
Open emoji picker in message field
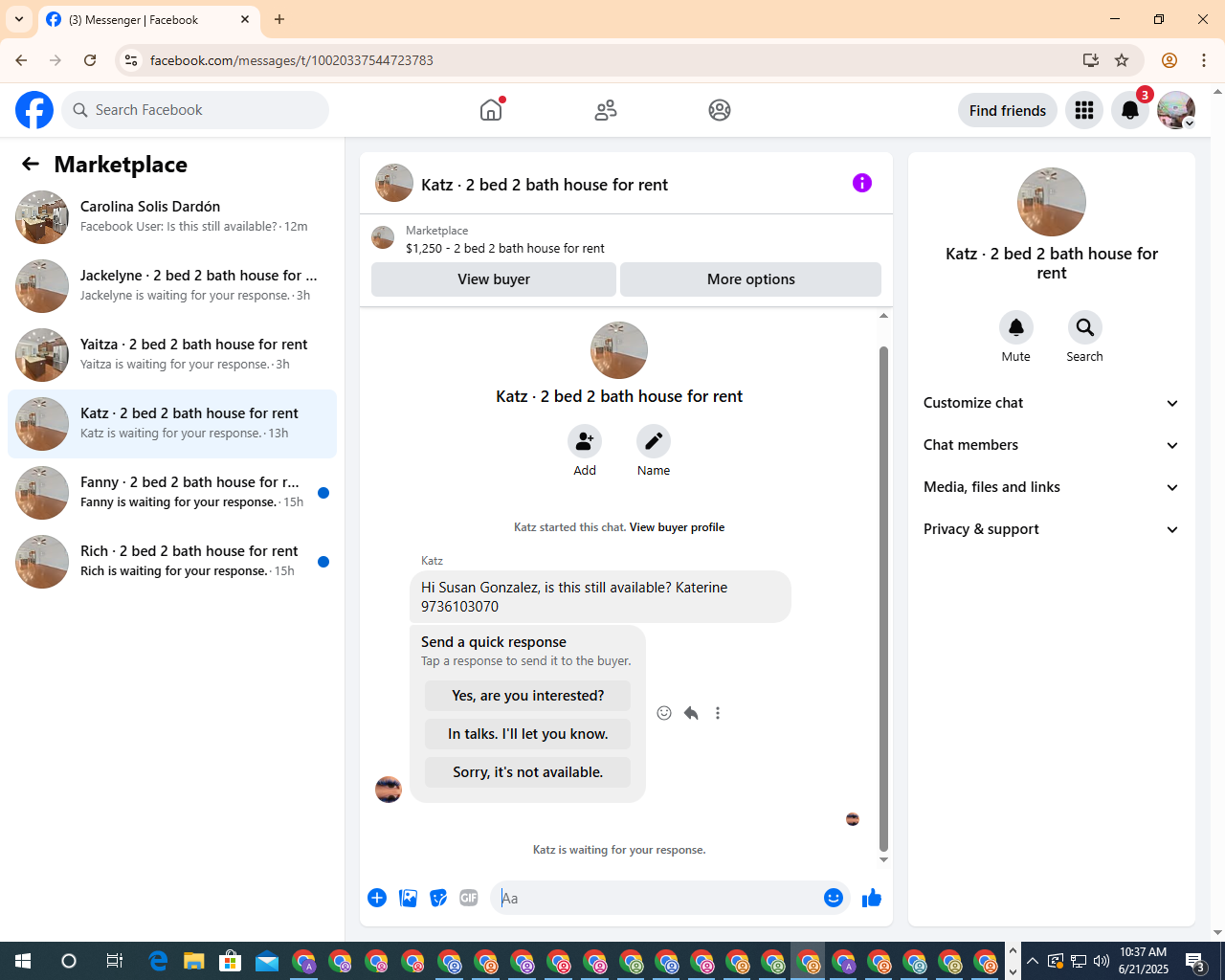point(834,898)
